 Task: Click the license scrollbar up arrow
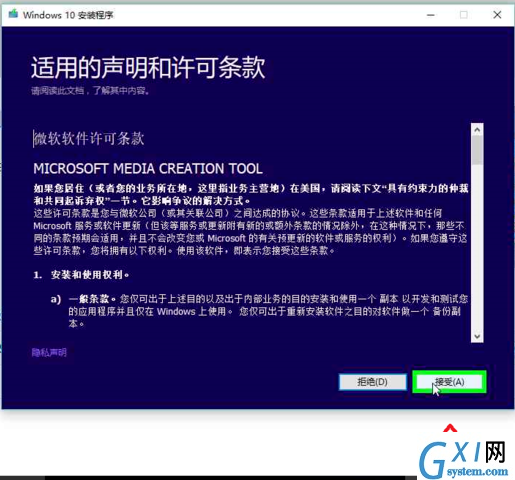pos(477,130)
